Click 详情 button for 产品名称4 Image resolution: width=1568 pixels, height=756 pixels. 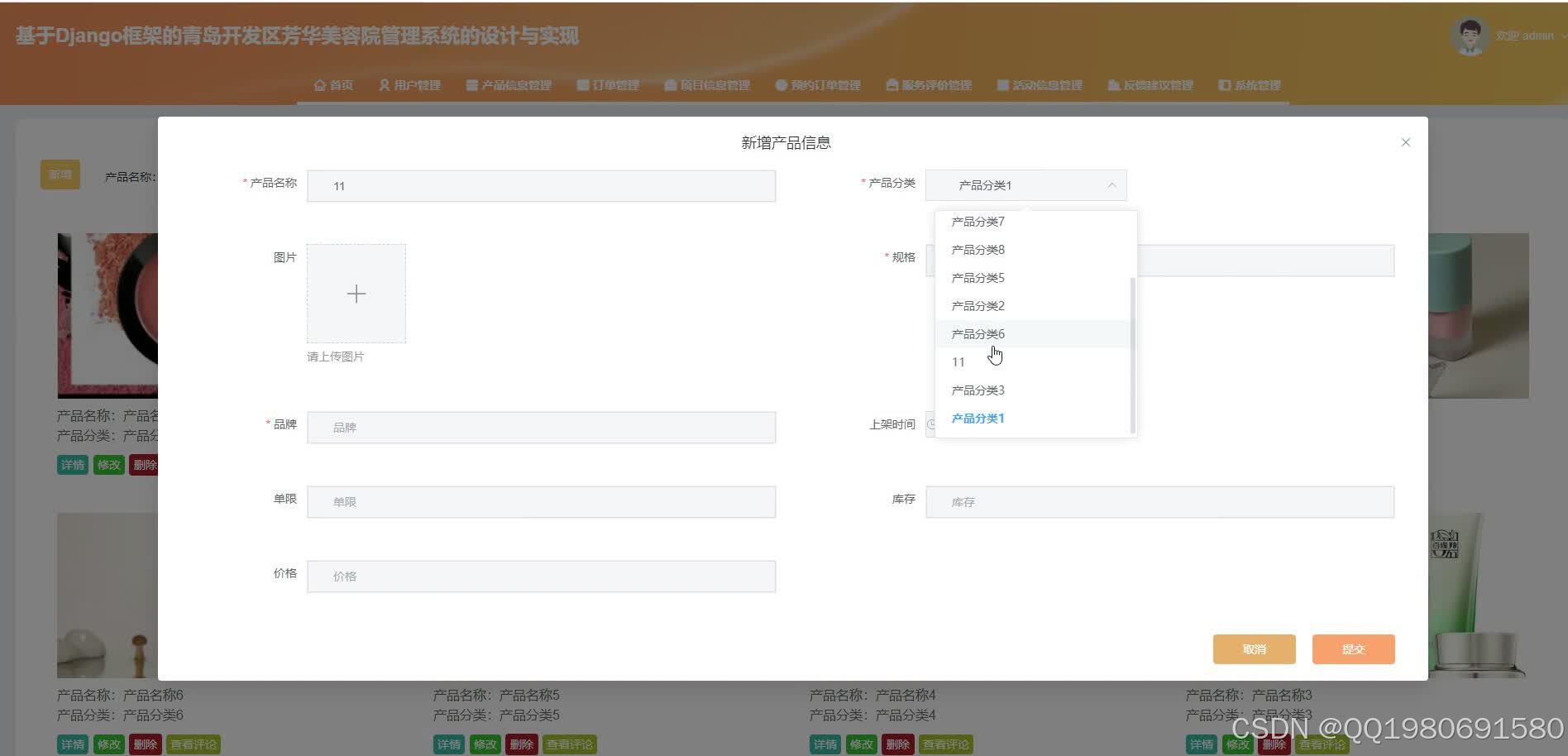click(825, 744)
